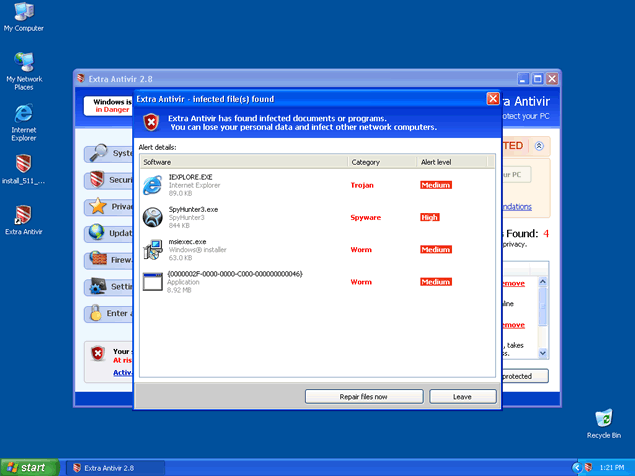Click the High alert level badge

430,217
